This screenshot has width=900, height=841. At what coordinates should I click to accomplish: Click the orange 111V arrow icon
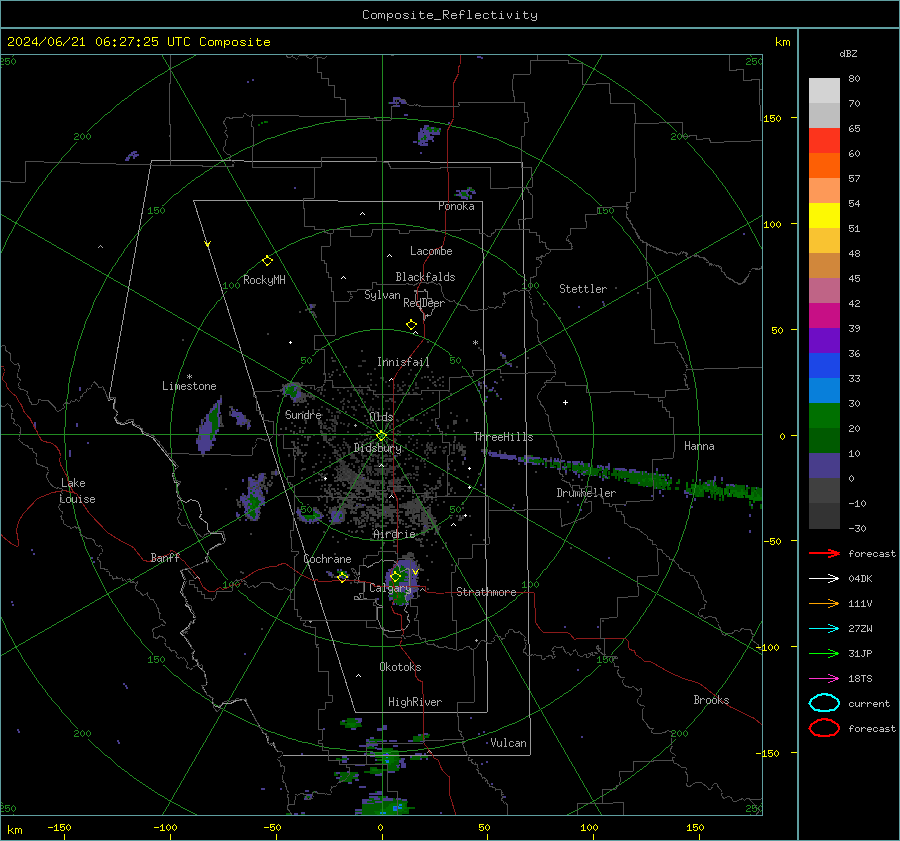(x=824, y=603)
